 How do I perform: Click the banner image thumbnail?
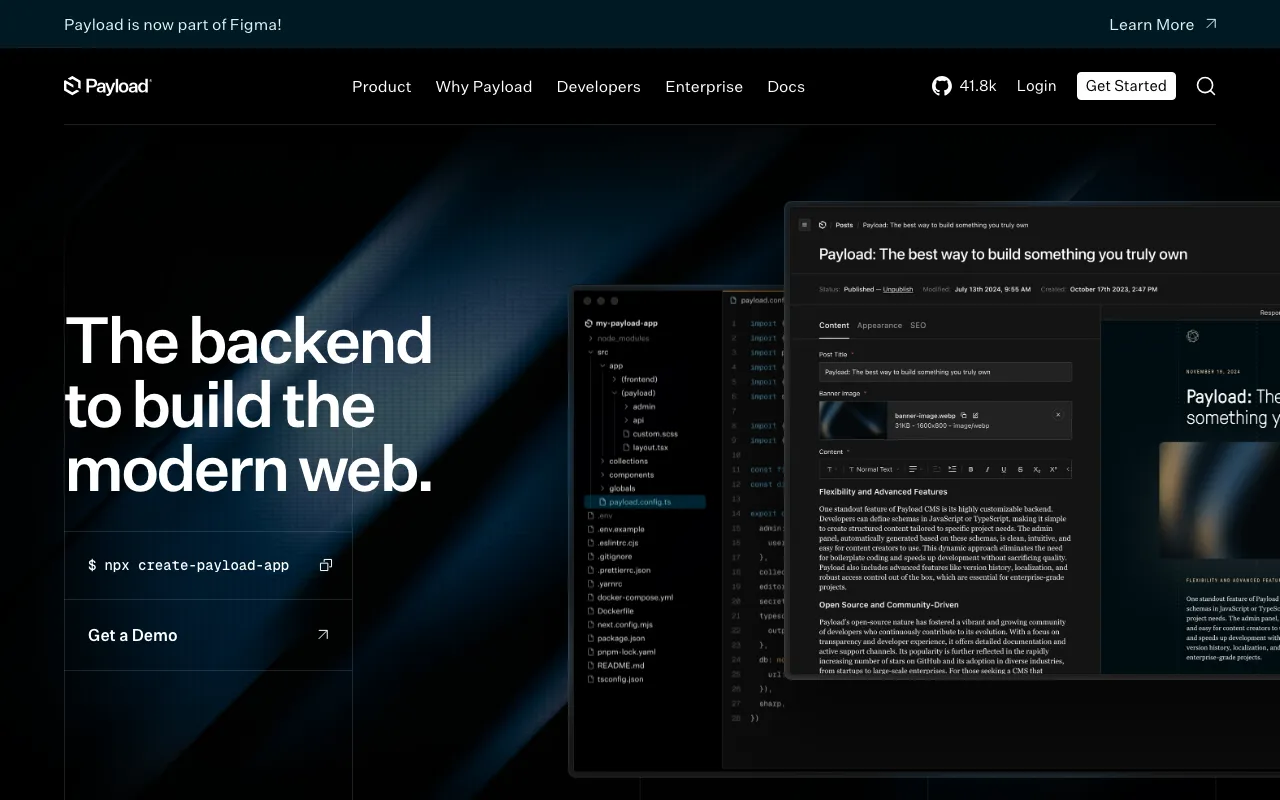click(x=853, y=420)
